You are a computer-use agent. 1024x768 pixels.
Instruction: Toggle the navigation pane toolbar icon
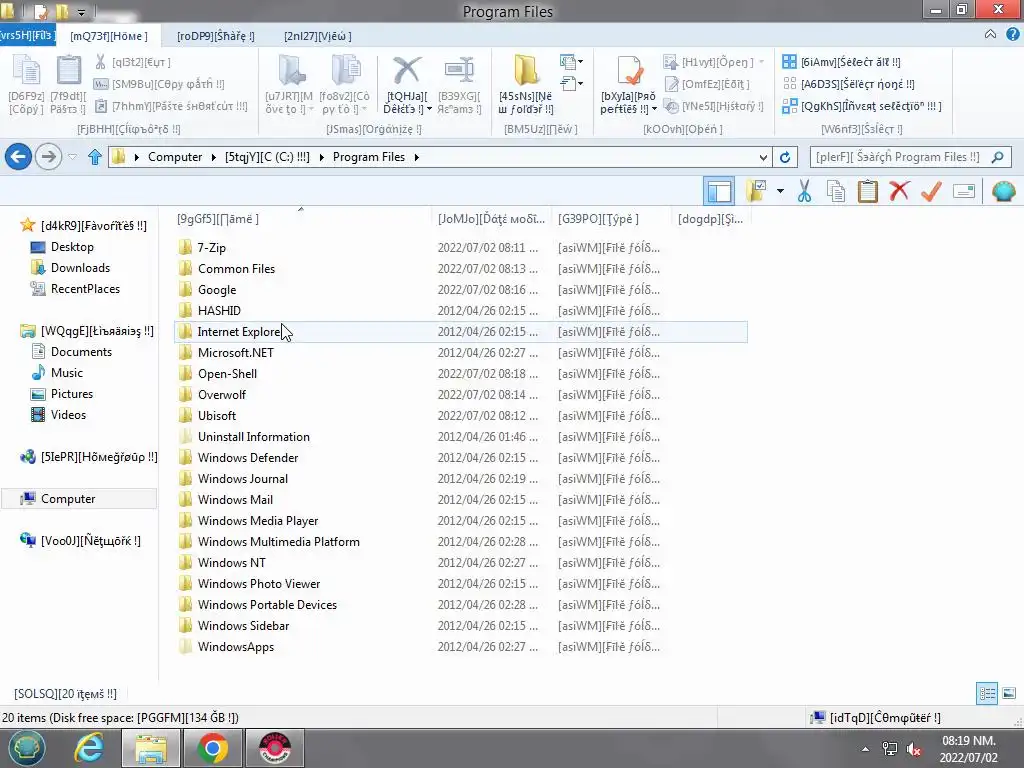719,191
